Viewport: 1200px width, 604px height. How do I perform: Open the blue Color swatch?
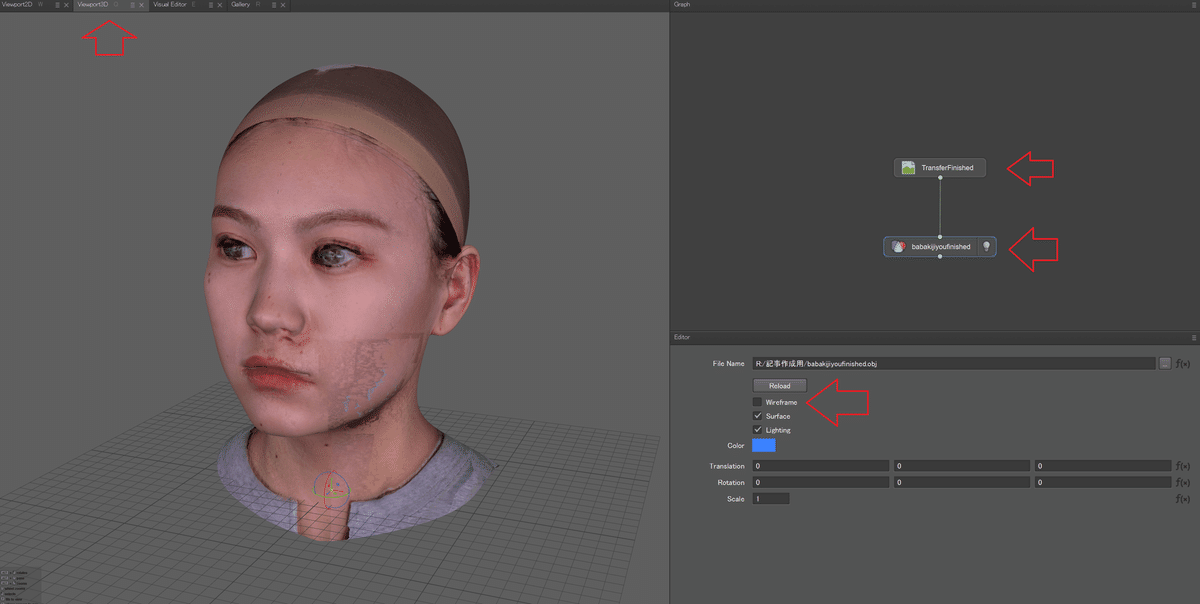(x=763, y=445)
